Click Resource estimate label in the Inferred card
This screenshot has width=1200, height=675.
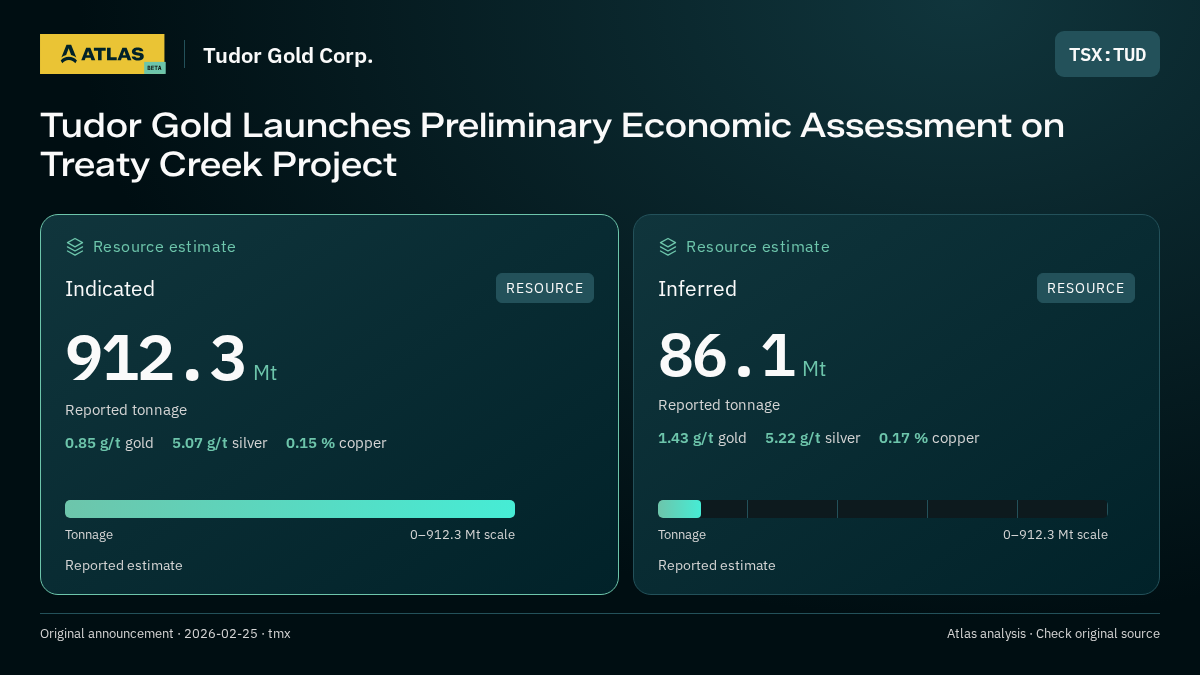click(x=757, y=246)
